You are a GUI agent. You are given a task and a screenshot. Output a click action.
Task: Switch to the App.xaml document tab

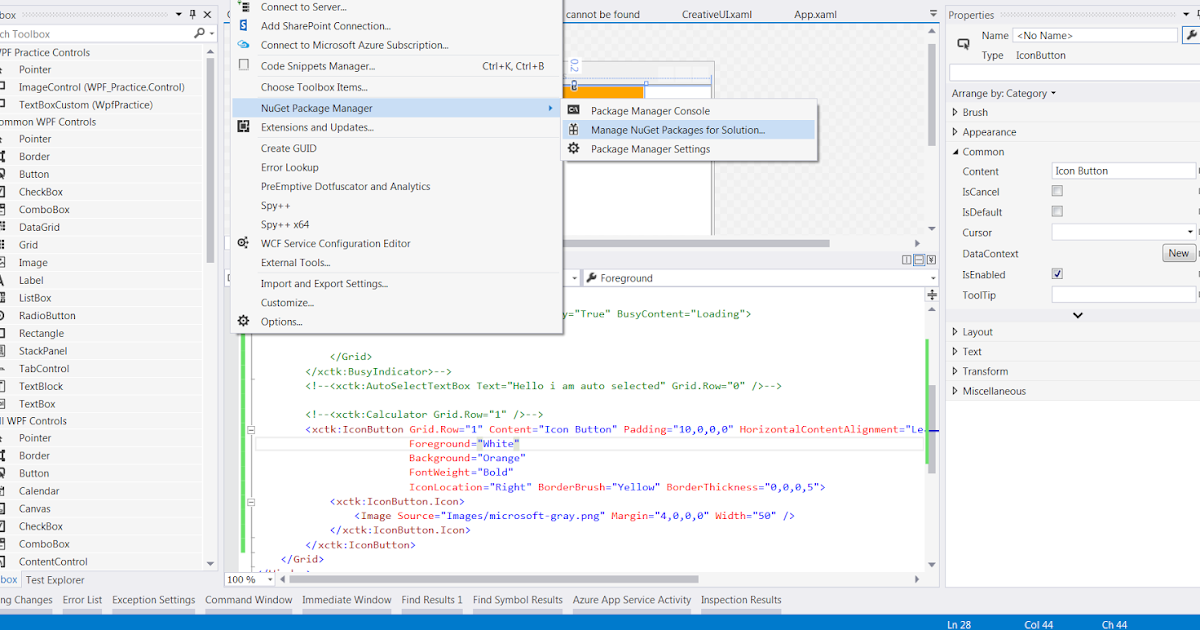pos(815,15)
